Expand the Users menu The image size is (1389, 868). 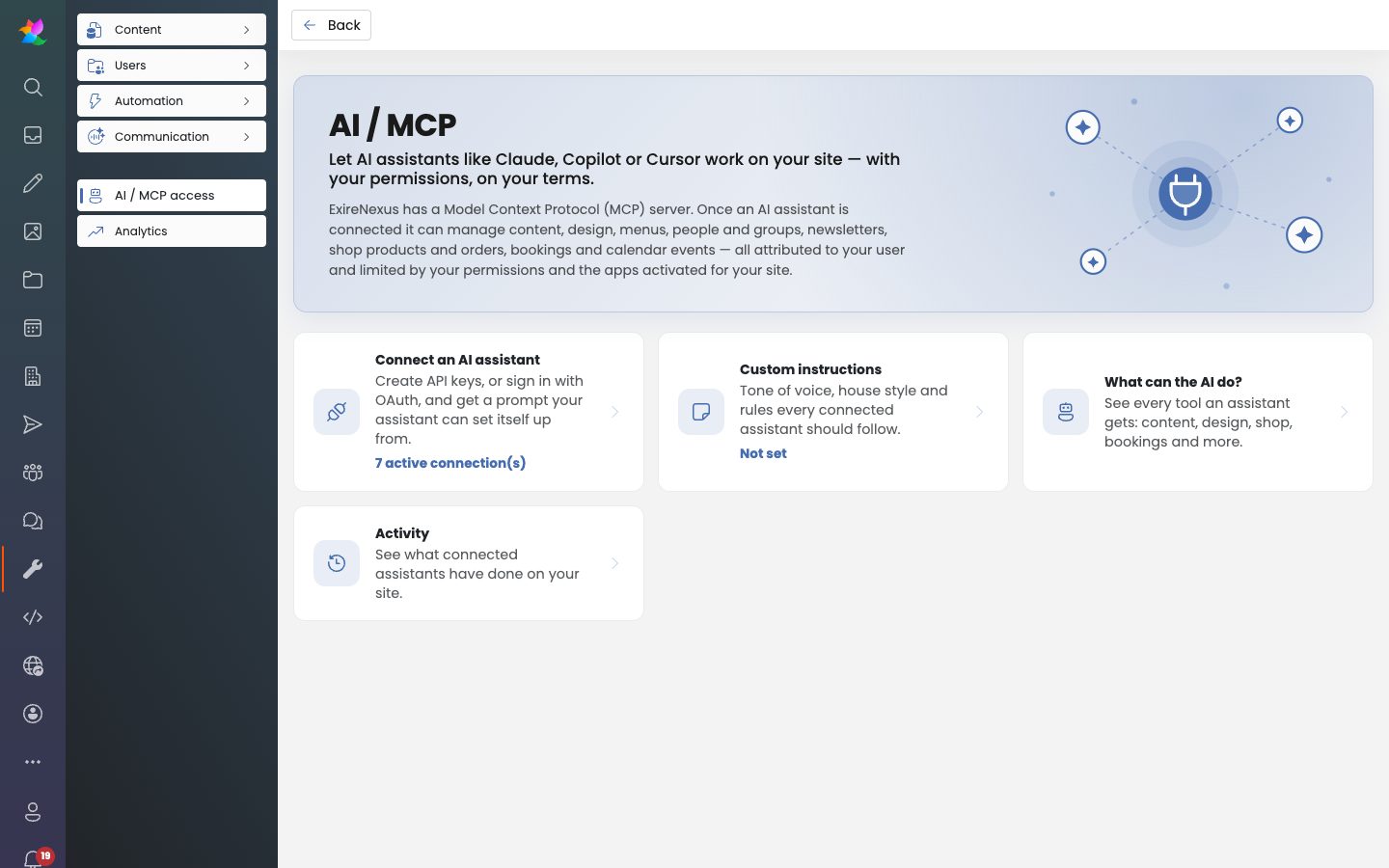(172, 66)
